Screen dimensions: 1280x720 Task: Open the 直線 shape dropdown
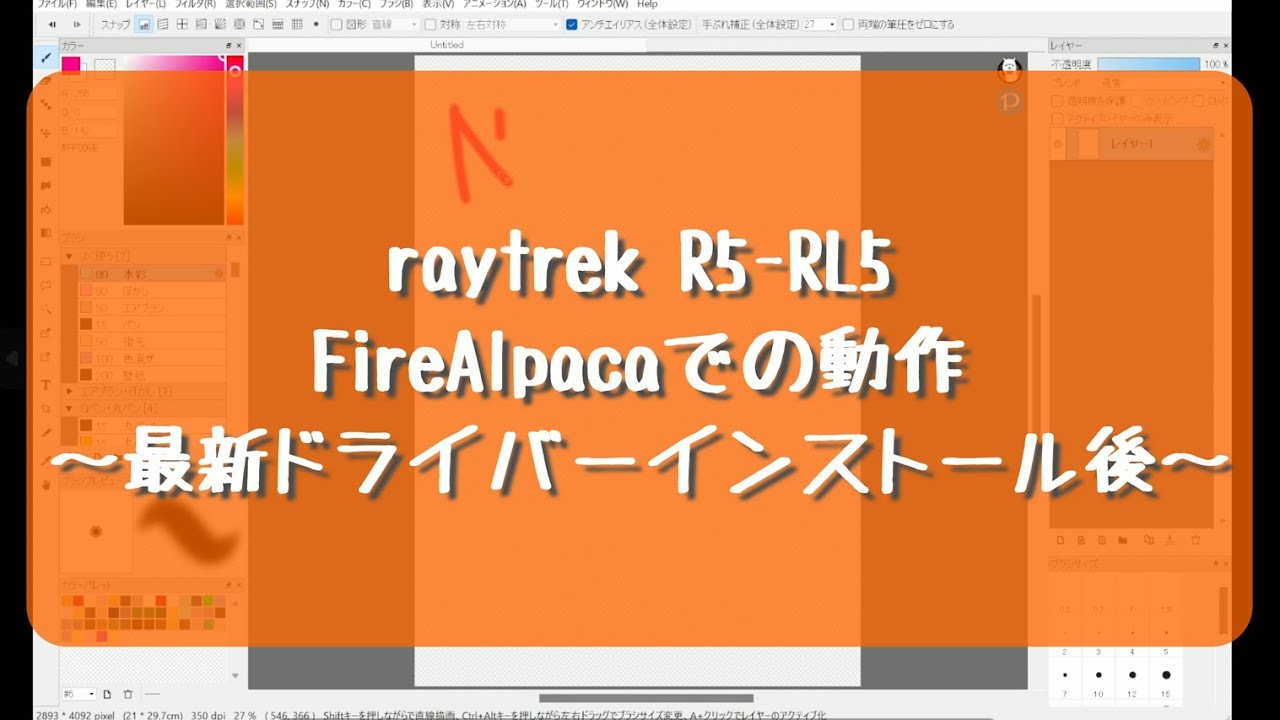[394, 24]
